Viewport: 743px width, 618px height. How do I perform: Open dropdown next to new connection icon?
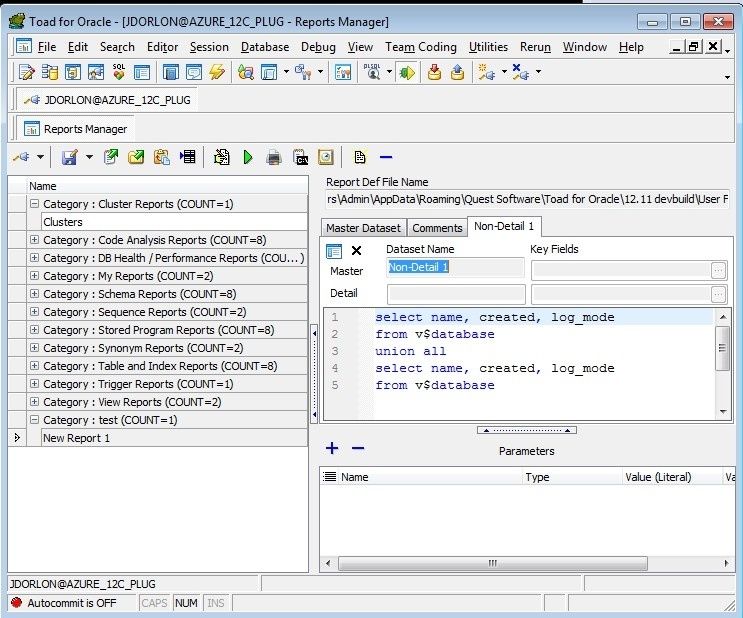(x=504, y=72)
